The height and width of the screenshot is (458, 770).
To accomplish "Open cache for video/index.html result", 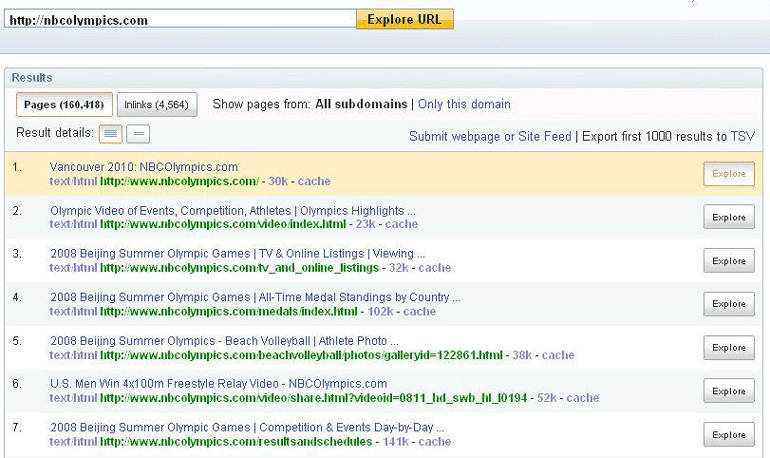I will (401, 224).
